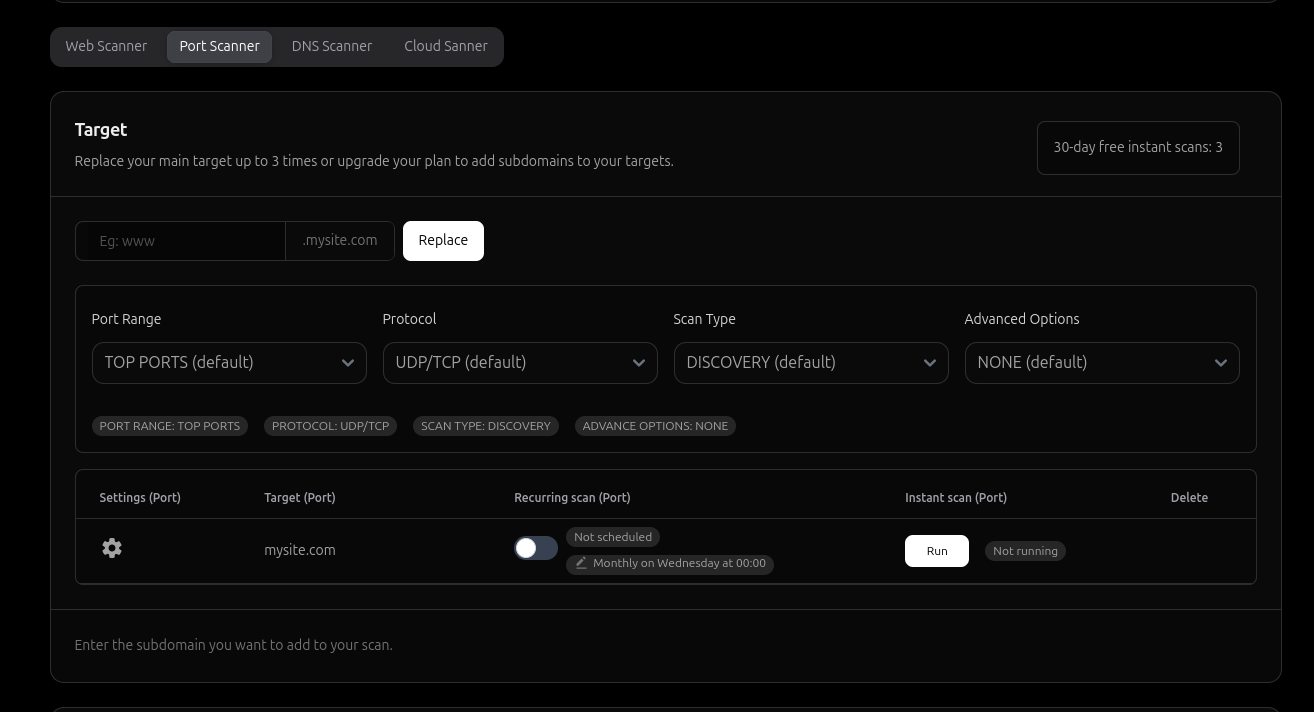The height and width of the screenshot is (712, 1314).
Task: Expand the Advanced Options dropdown
Action: point(1102,362)
